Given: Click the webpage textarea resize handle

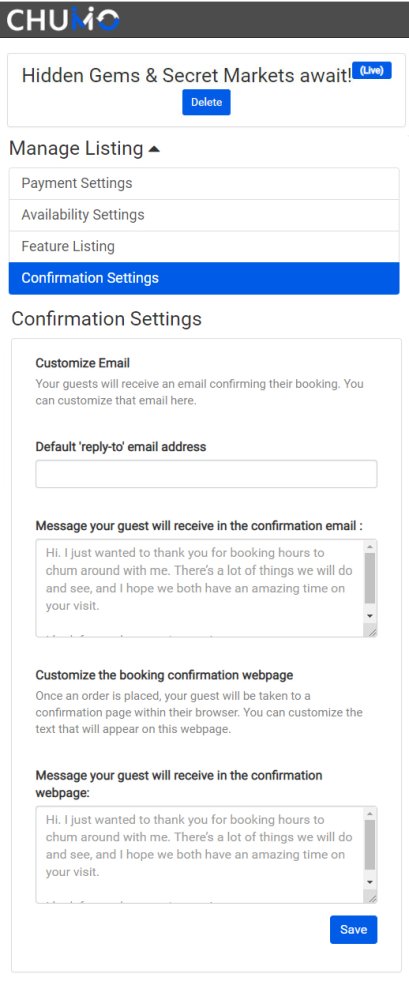Looking at the screenshot, I should [x=371, y=897].
